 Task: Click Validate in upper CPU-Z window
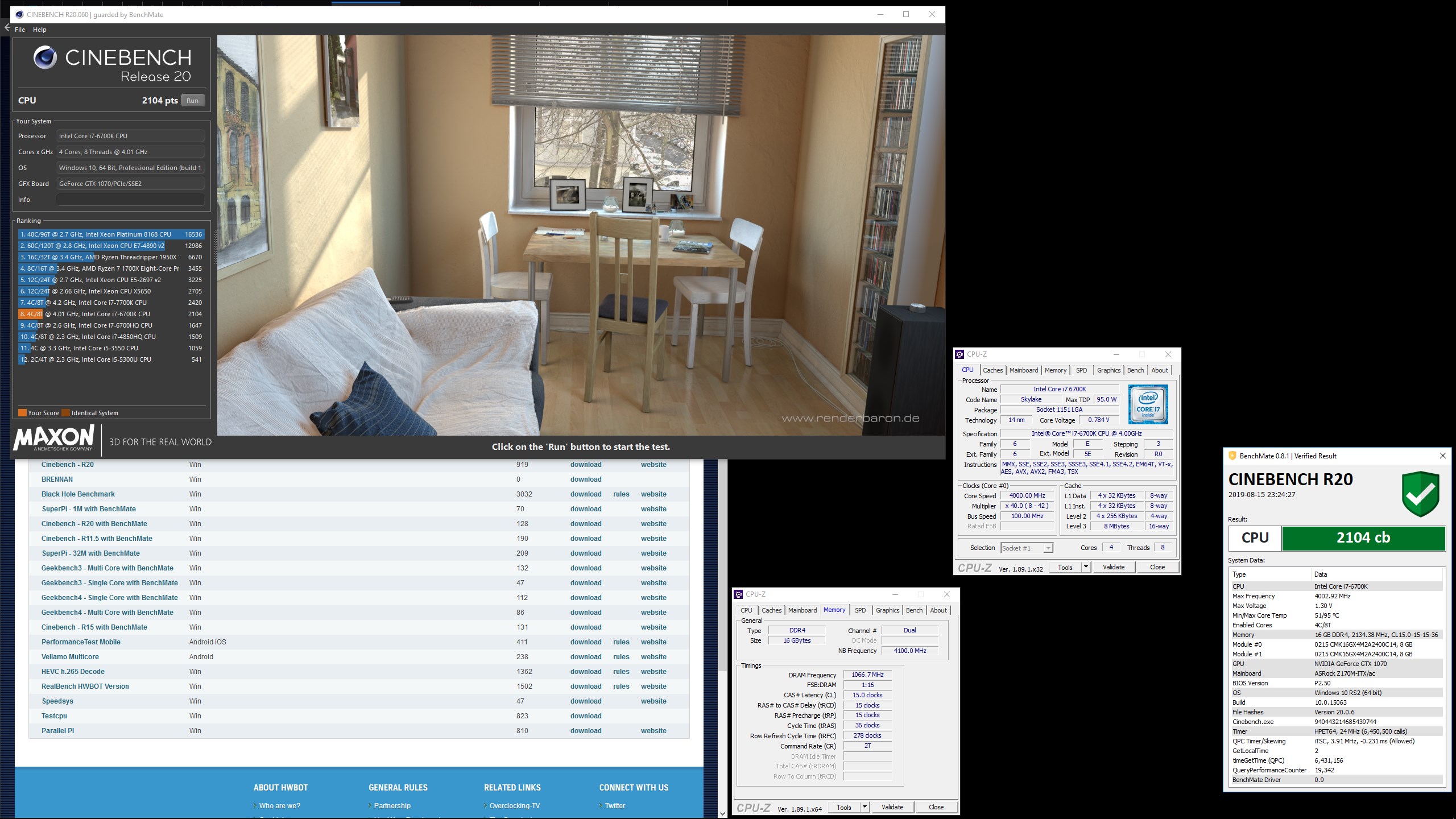point(1114,568)
